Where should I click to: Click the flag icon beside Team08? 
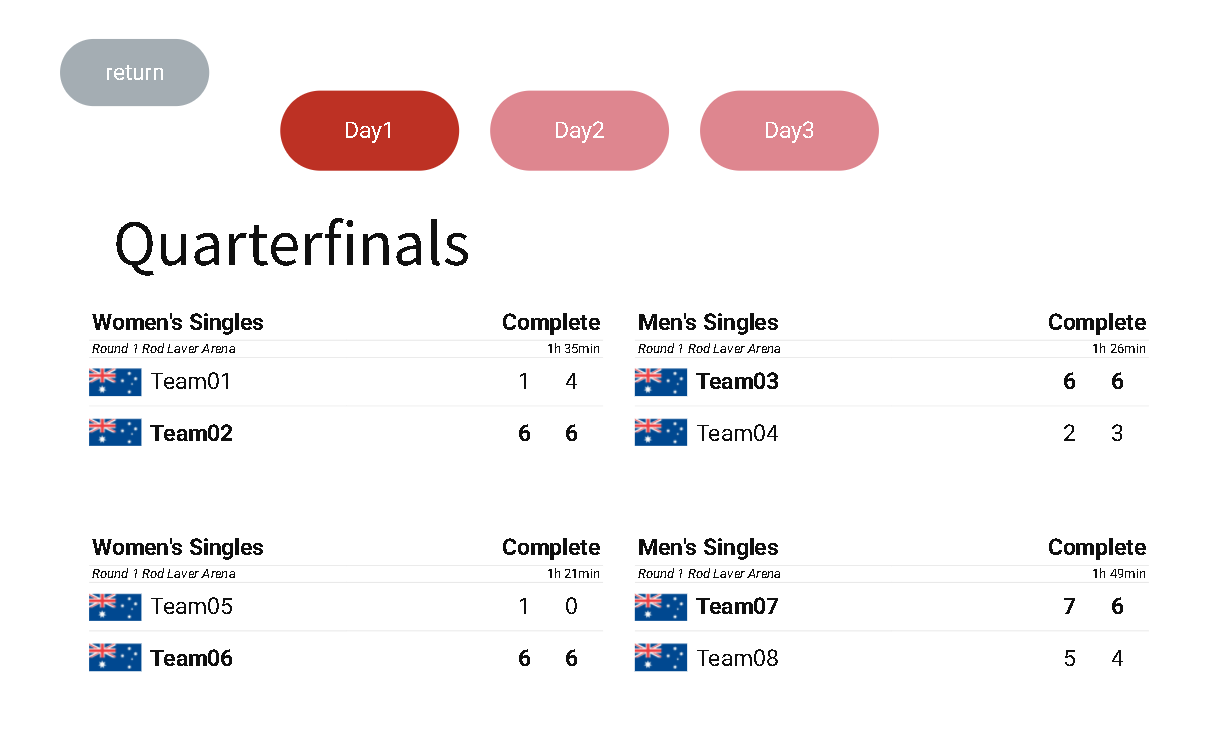(661, 658)
